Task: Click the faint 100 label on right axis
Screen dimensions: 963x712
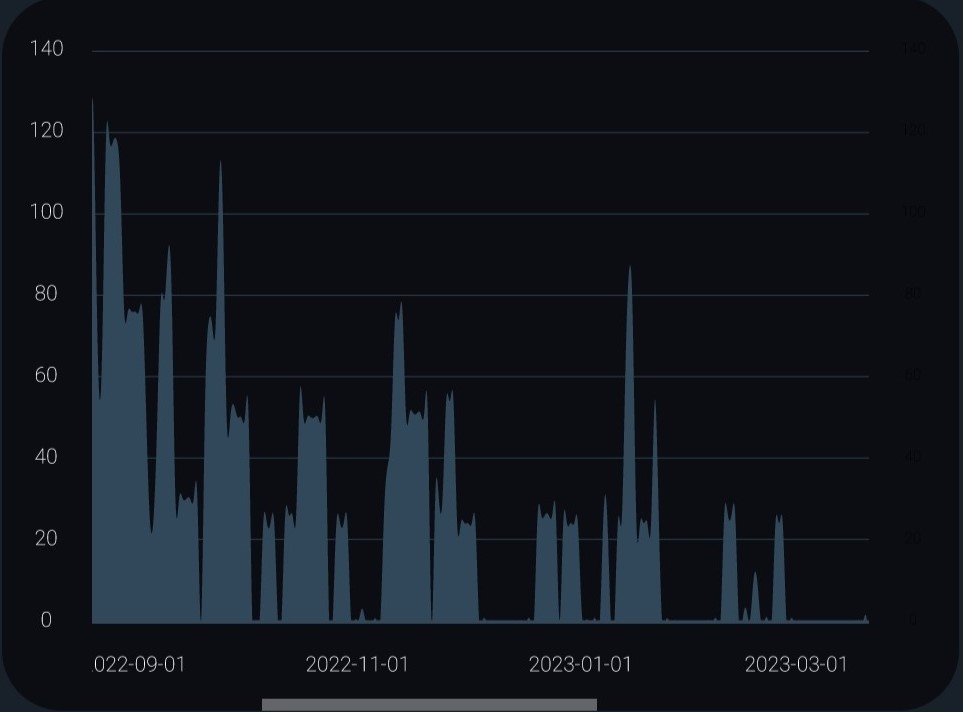Action: pyautogui.click(x=913, y=212)
